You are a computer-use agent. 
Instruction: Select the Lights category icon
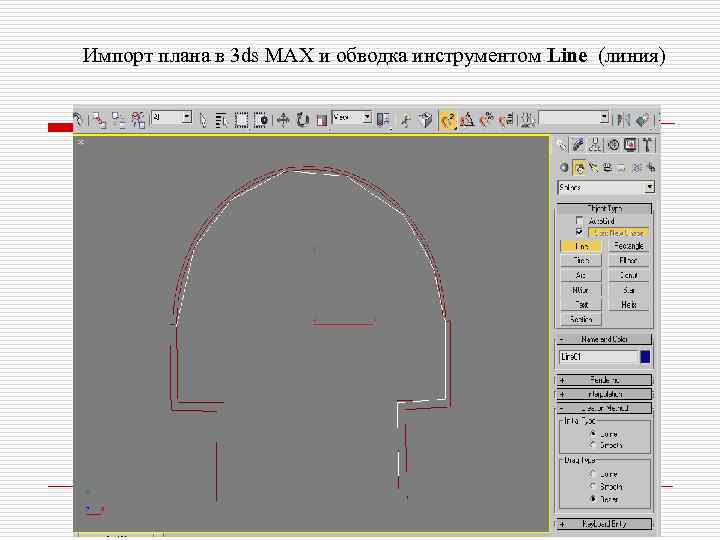pos(593,168)
